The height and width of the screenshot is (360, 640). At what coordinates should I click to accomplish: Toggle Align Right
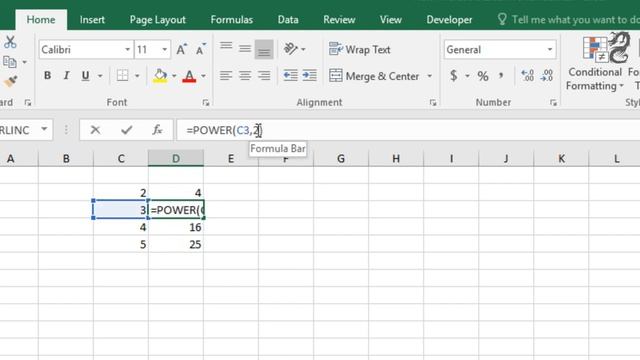click(264, 76)
